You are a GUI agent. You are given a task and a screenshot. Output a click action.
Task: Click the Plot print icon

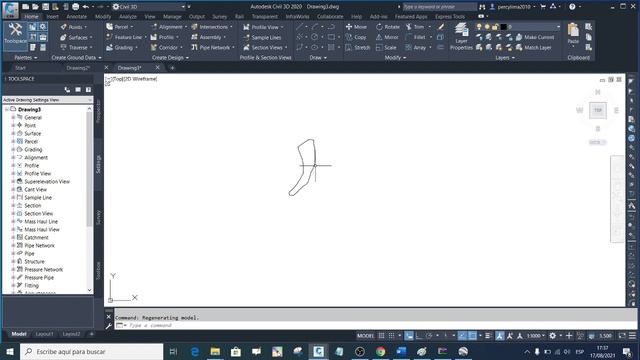[76, 7]
